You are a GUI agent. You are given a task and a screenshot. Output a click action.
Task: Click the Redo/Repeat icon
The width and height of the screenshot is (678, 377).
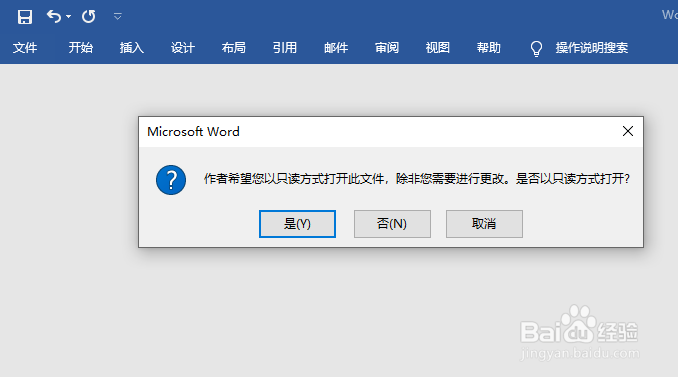89,16
